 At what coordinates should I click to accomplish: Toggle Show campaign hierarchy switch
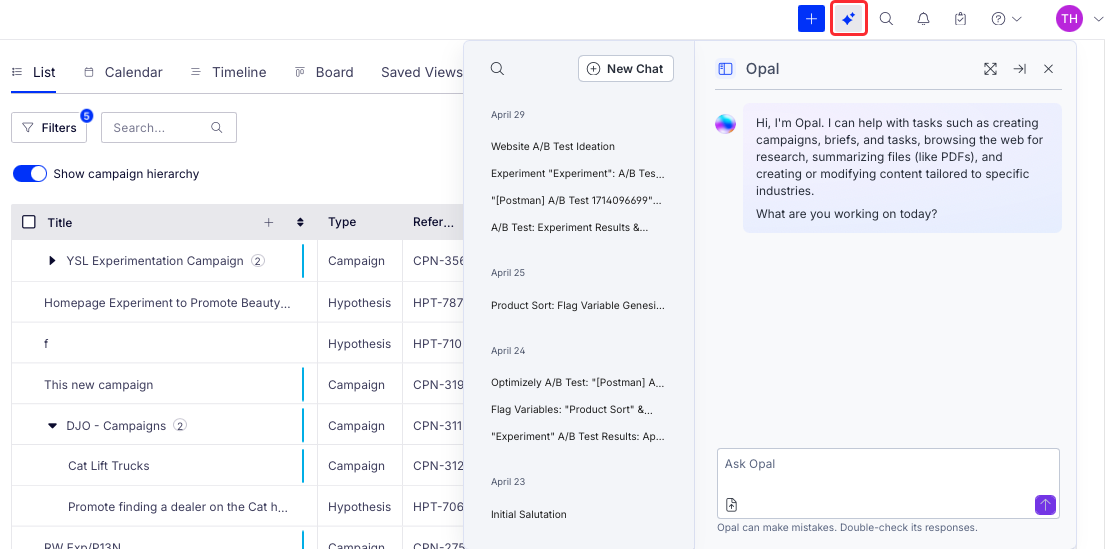coord(30,173)
